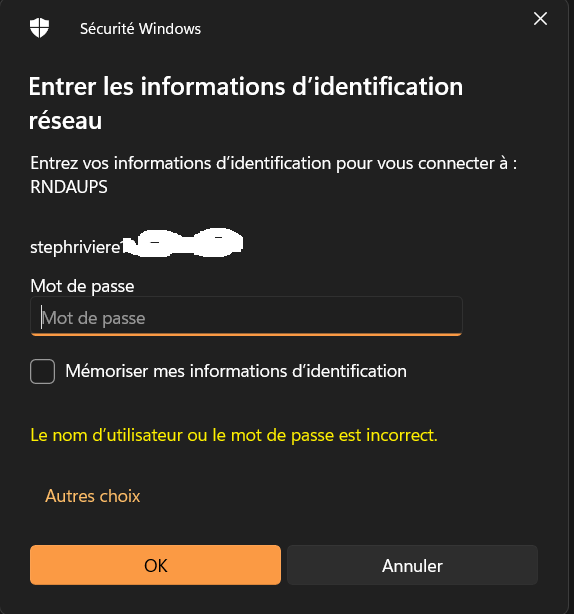The width and height of the screenshot is (574, 614).
Task: Click the Mot de passe label above field
Action: pos(82,286)
